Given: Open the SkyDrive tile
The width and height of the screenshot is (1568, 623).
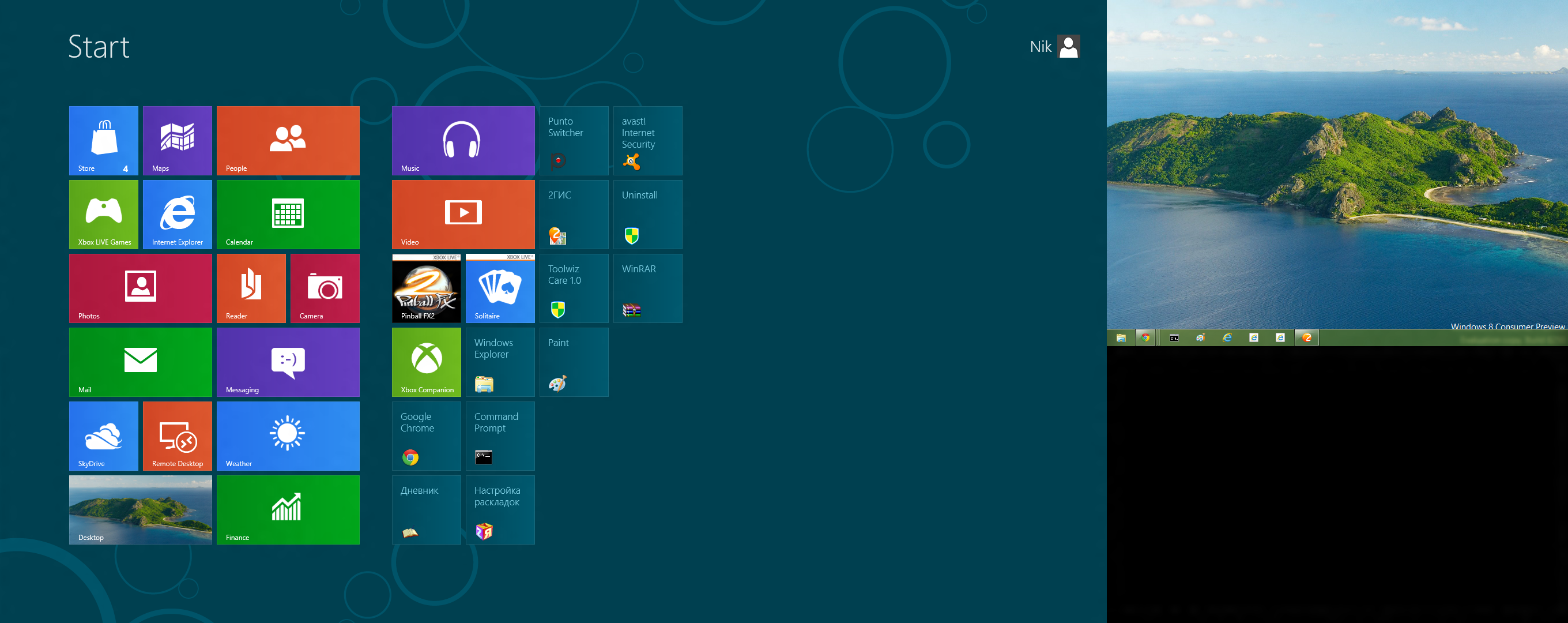Looking at the screenshot, I should pyautogui.click(x=104, y=436).
